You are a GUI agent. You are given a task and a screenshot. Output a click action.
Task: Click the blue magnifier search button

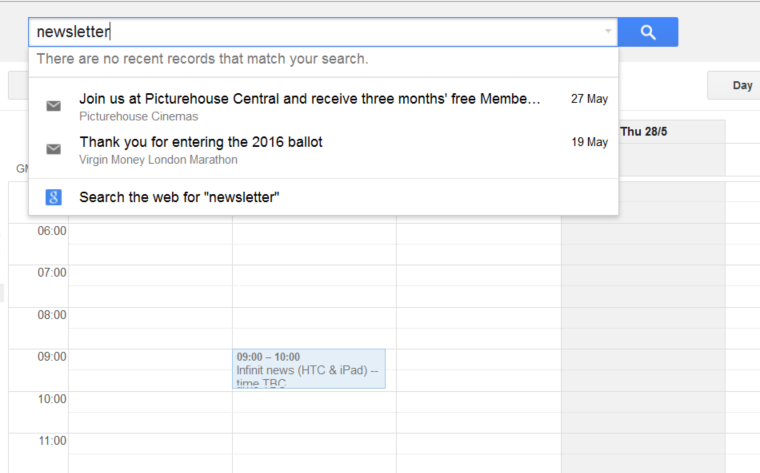[648, 32]
